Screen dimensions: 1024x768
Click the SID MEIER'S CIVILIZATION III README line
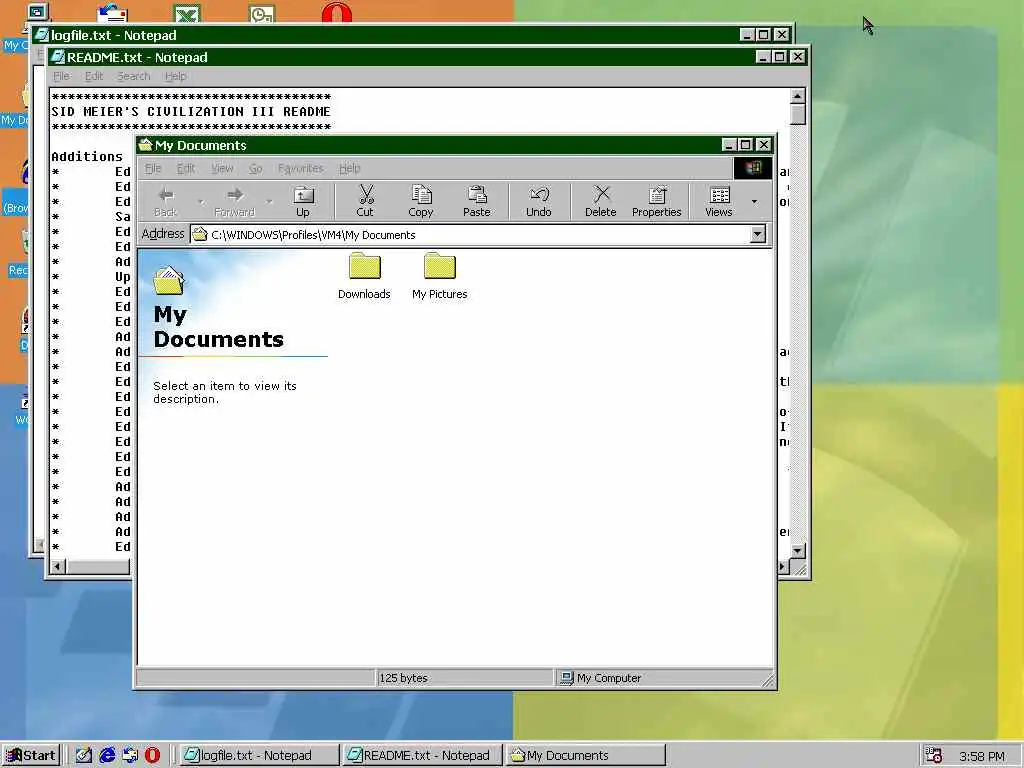(191, 112)
